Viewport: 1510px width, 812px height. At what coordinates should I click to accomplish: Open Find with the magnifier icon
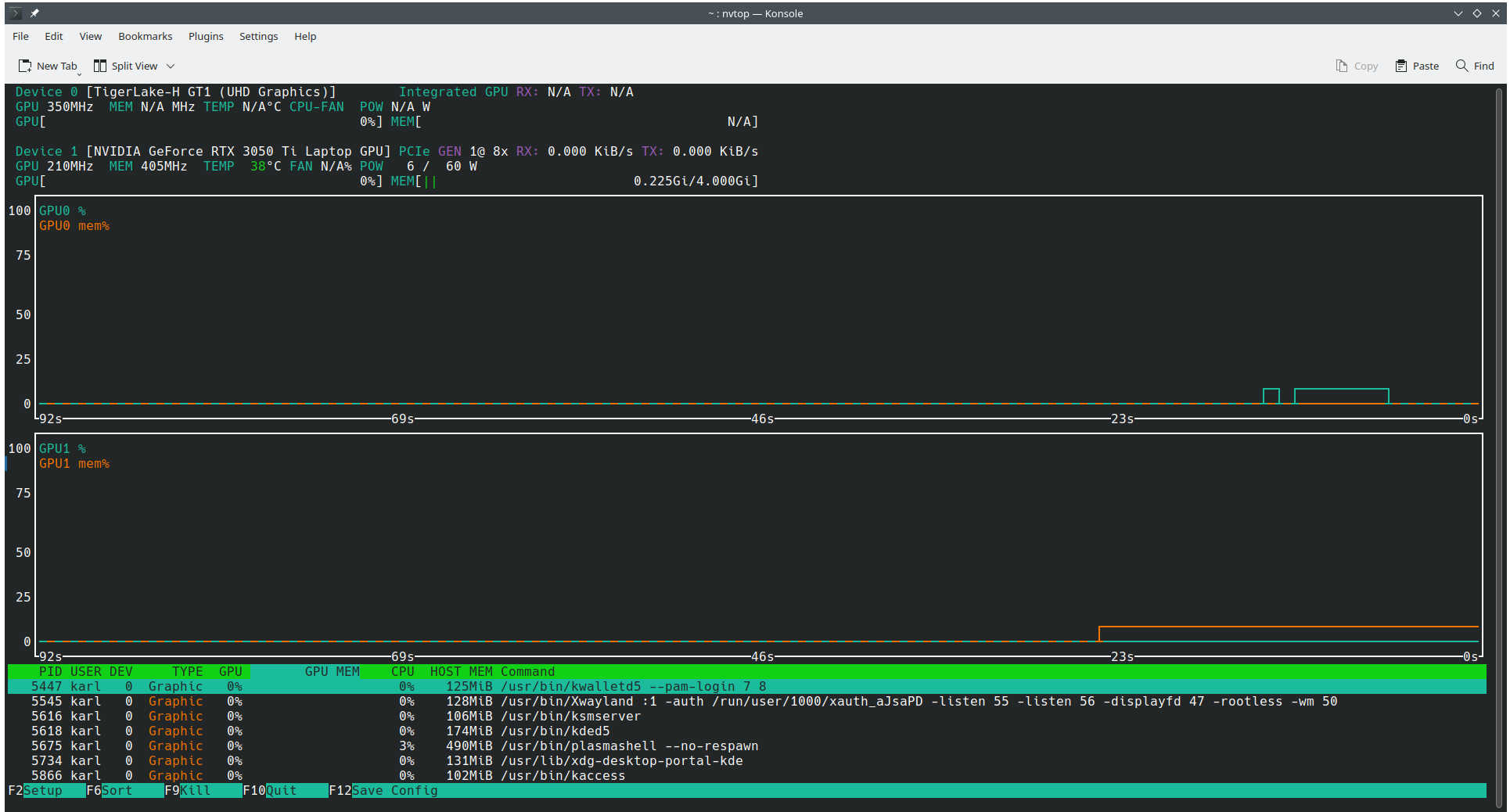coord(1461,66)
